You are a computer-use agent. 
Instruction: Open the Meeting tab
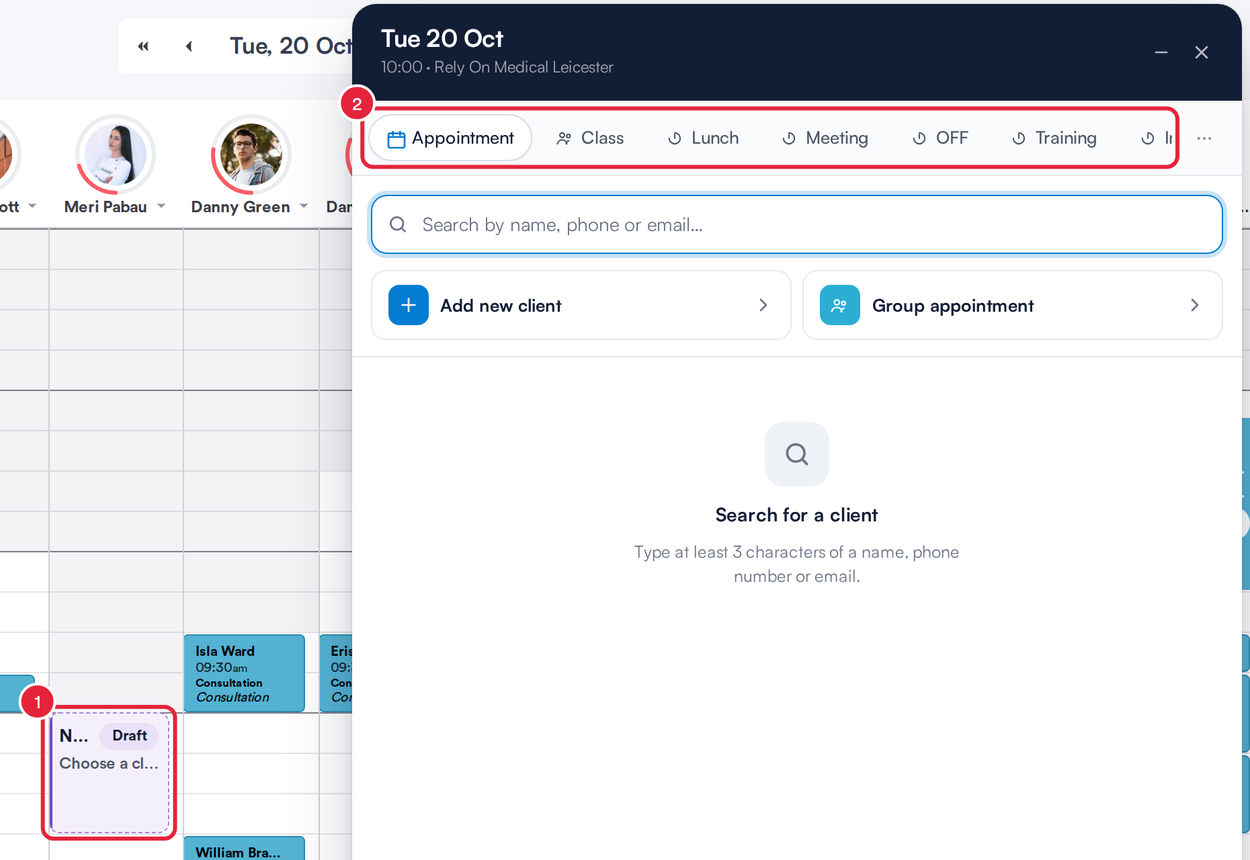(x=825, y=138)
